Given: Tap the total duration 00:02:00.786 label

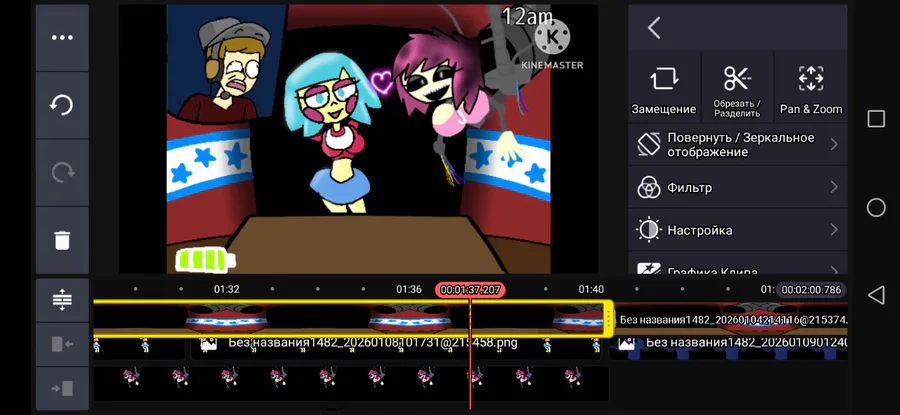Looking at the screenshot, I should [811, 290].
